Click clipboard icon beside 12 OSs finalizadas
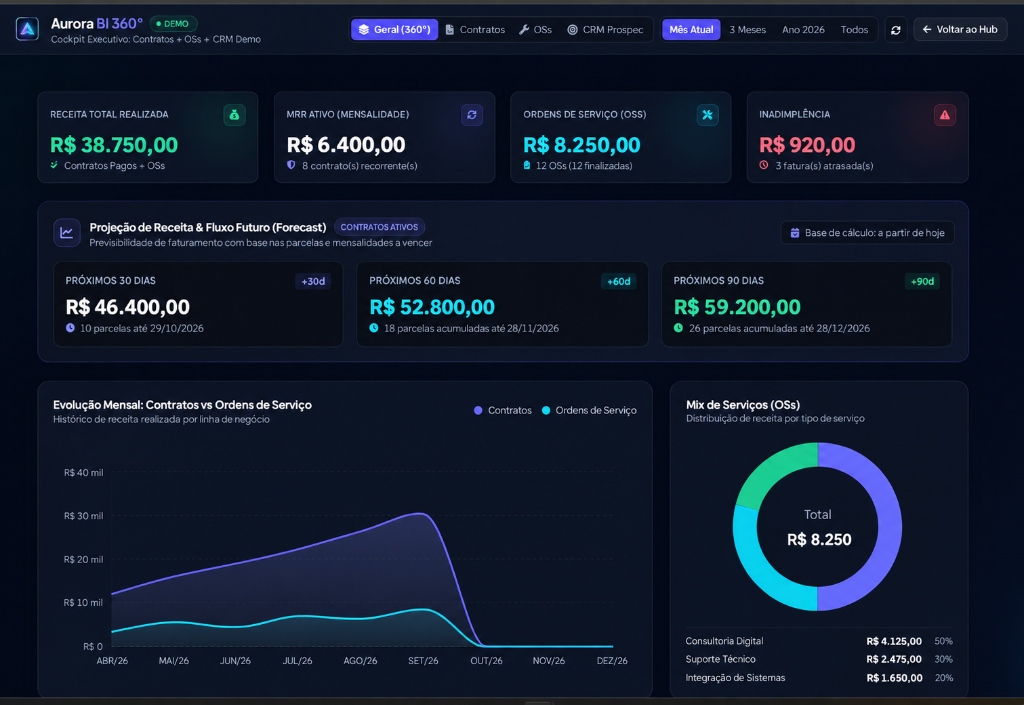1024x705 pixels. [x=527, y=165]
